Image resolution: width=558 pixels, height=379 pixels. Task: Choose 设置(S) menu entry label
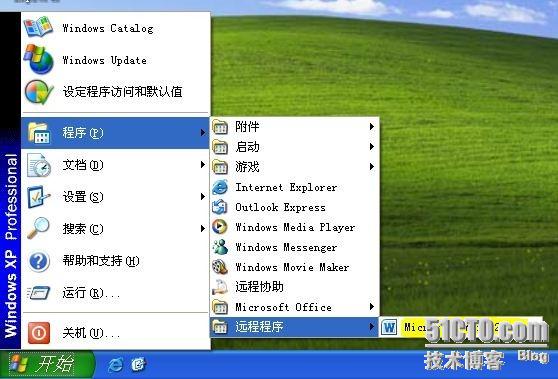click(x=83, y=197)
